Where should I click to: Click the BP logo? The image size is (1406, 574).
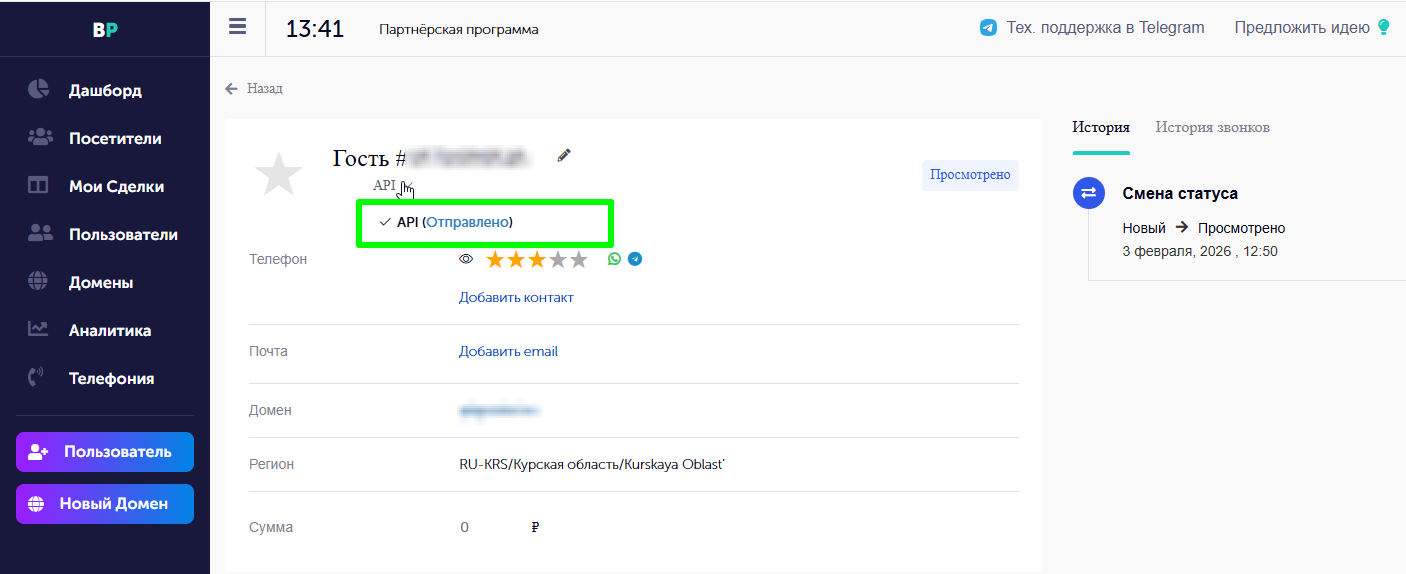(105, 29)
